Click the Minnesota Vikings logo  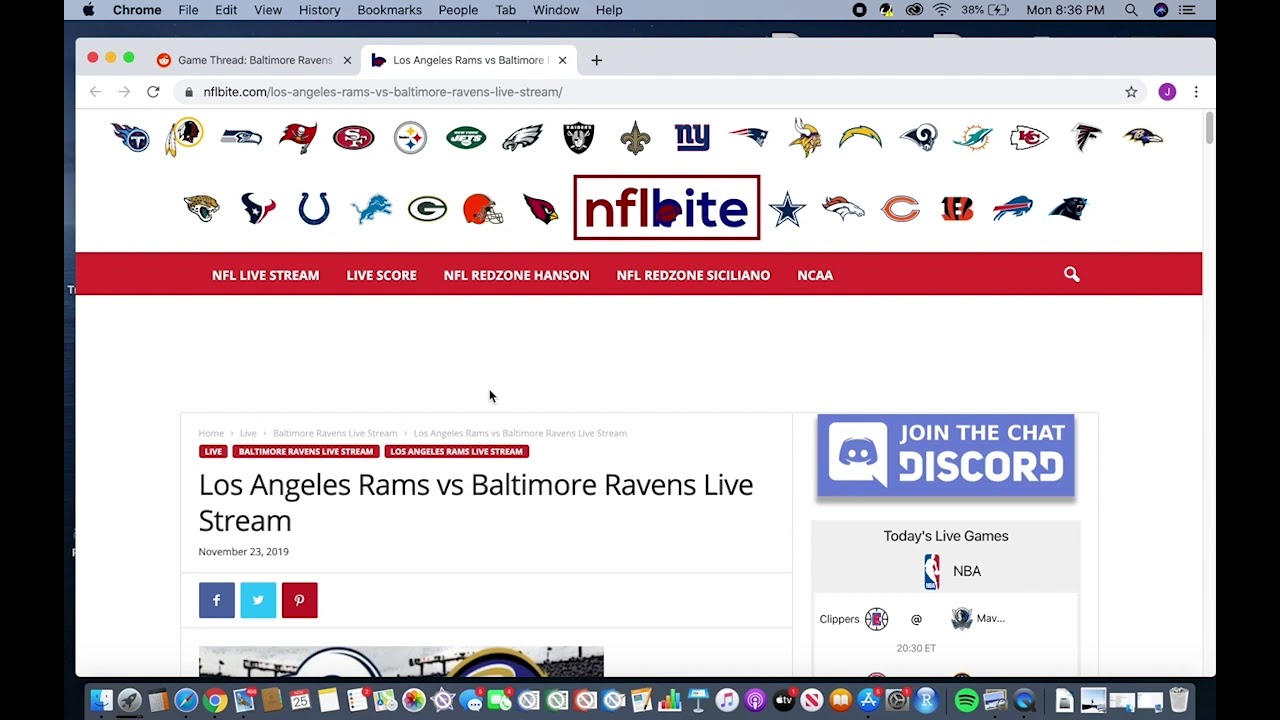pyautogui.click(x=805, y=137)
